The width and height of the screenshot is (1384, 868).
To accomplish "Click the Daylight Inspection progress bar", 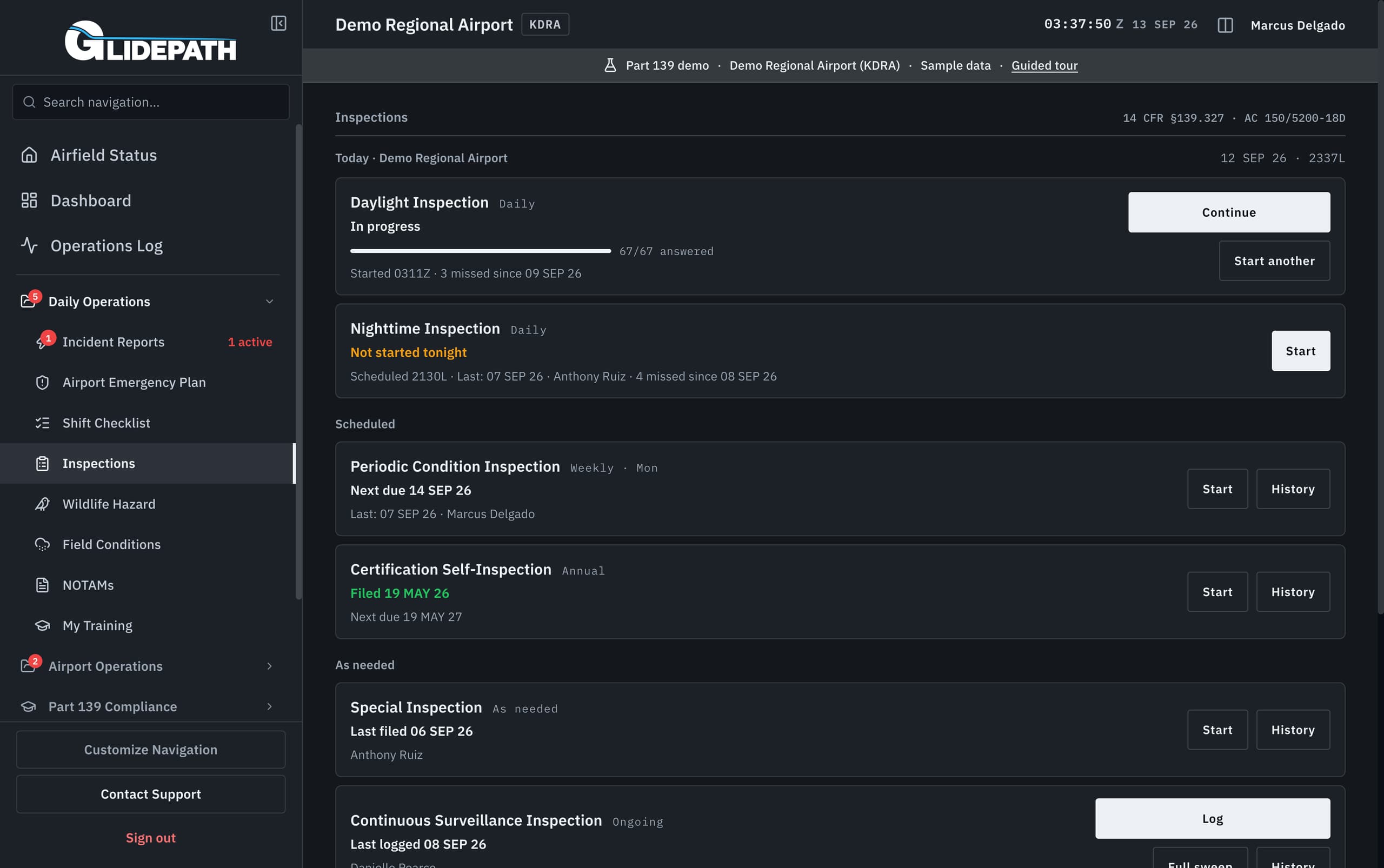I will pos(481,251).
